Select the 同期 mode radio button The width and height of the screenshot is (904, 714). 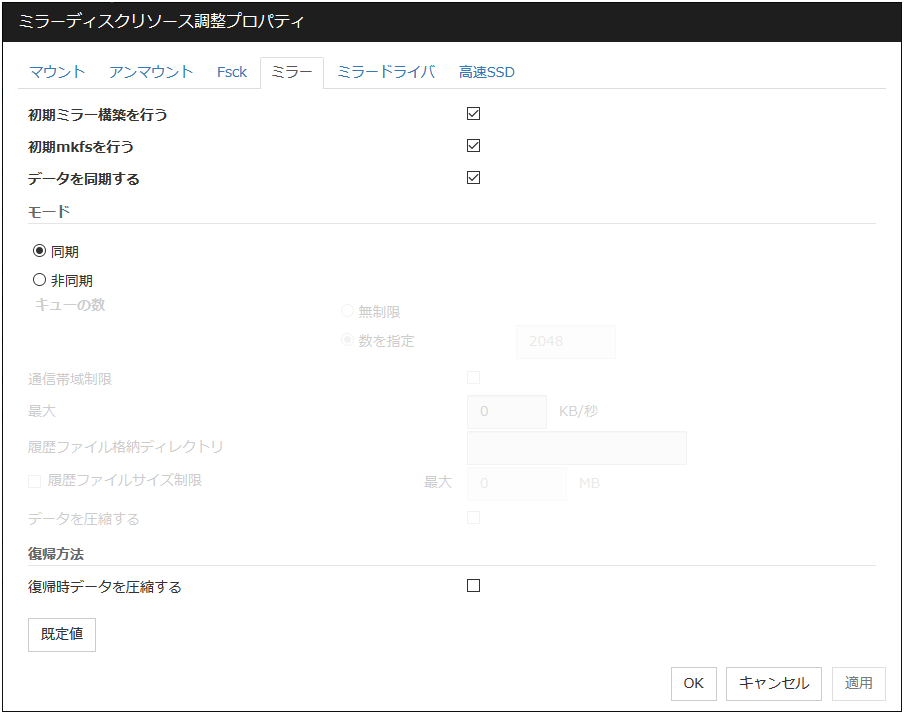[x=40, y=251]
